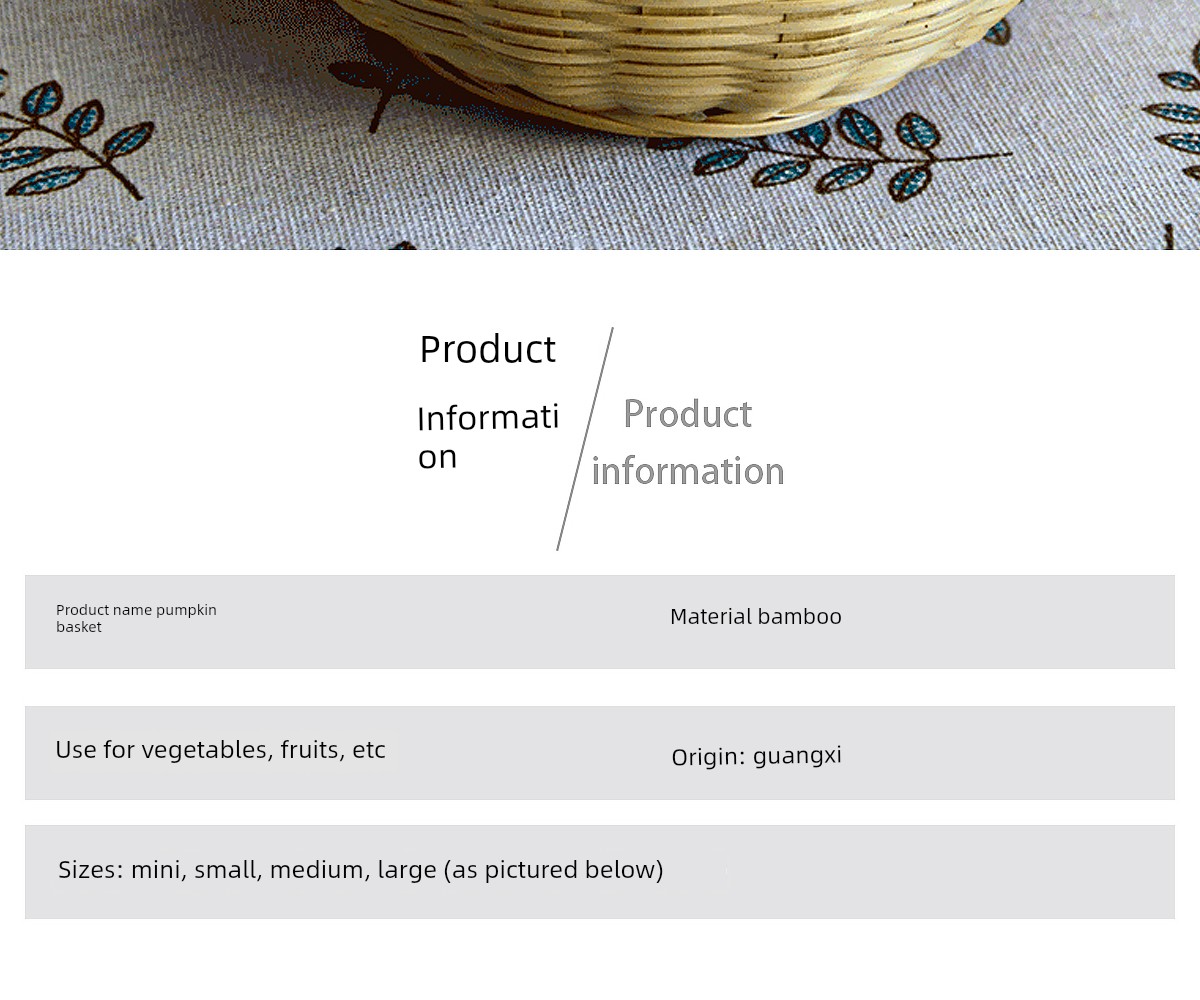Viewport: 1200px width, 1000px height.
Task: Select the blue leaf branch at left edge
Action: click(x=75, y=138)
